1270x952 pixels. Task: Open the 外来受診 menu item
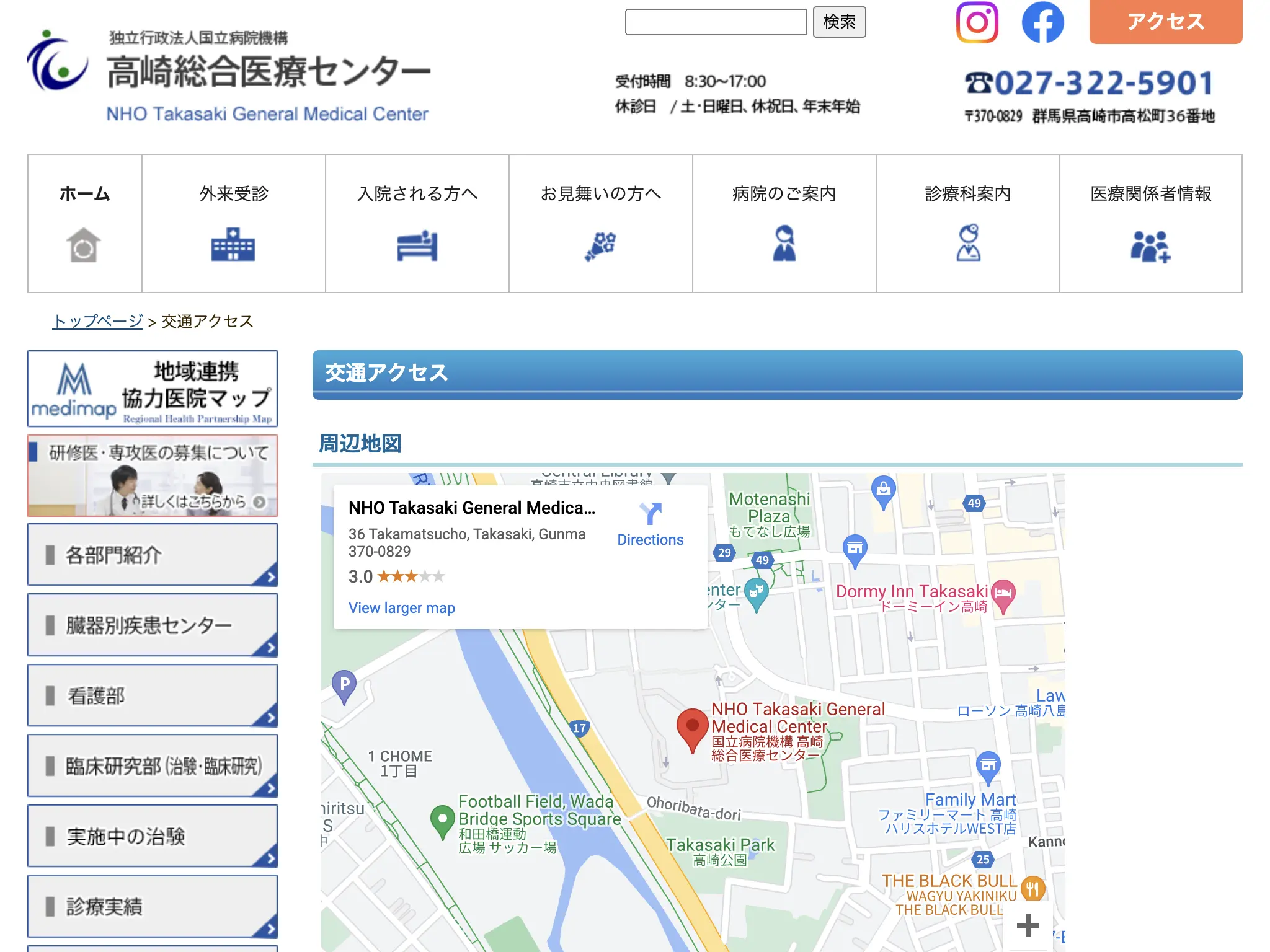click(233, 223)
